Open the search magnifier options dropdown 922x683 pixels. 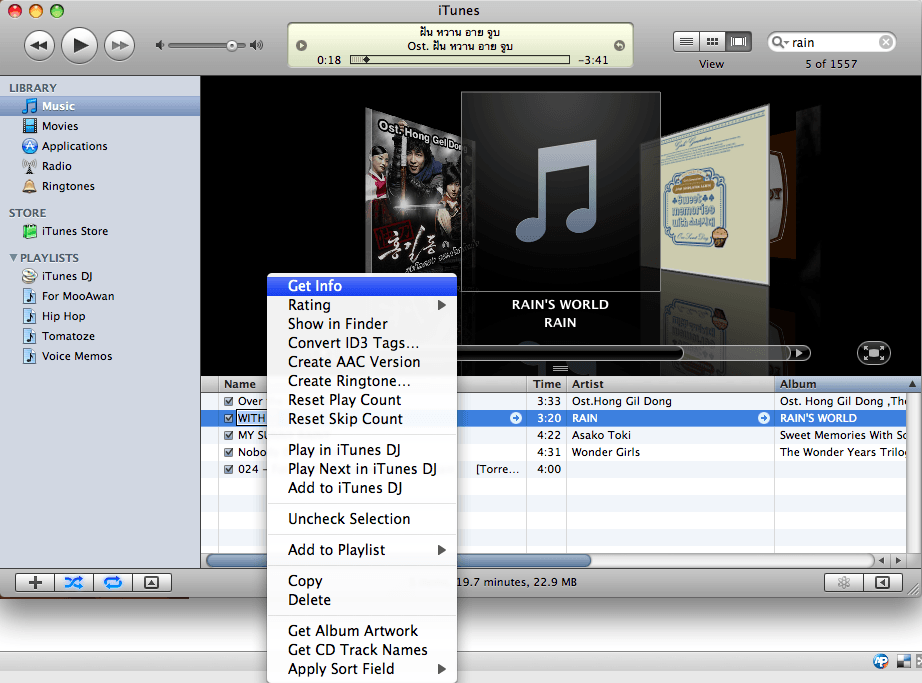(x=780, y=42)
